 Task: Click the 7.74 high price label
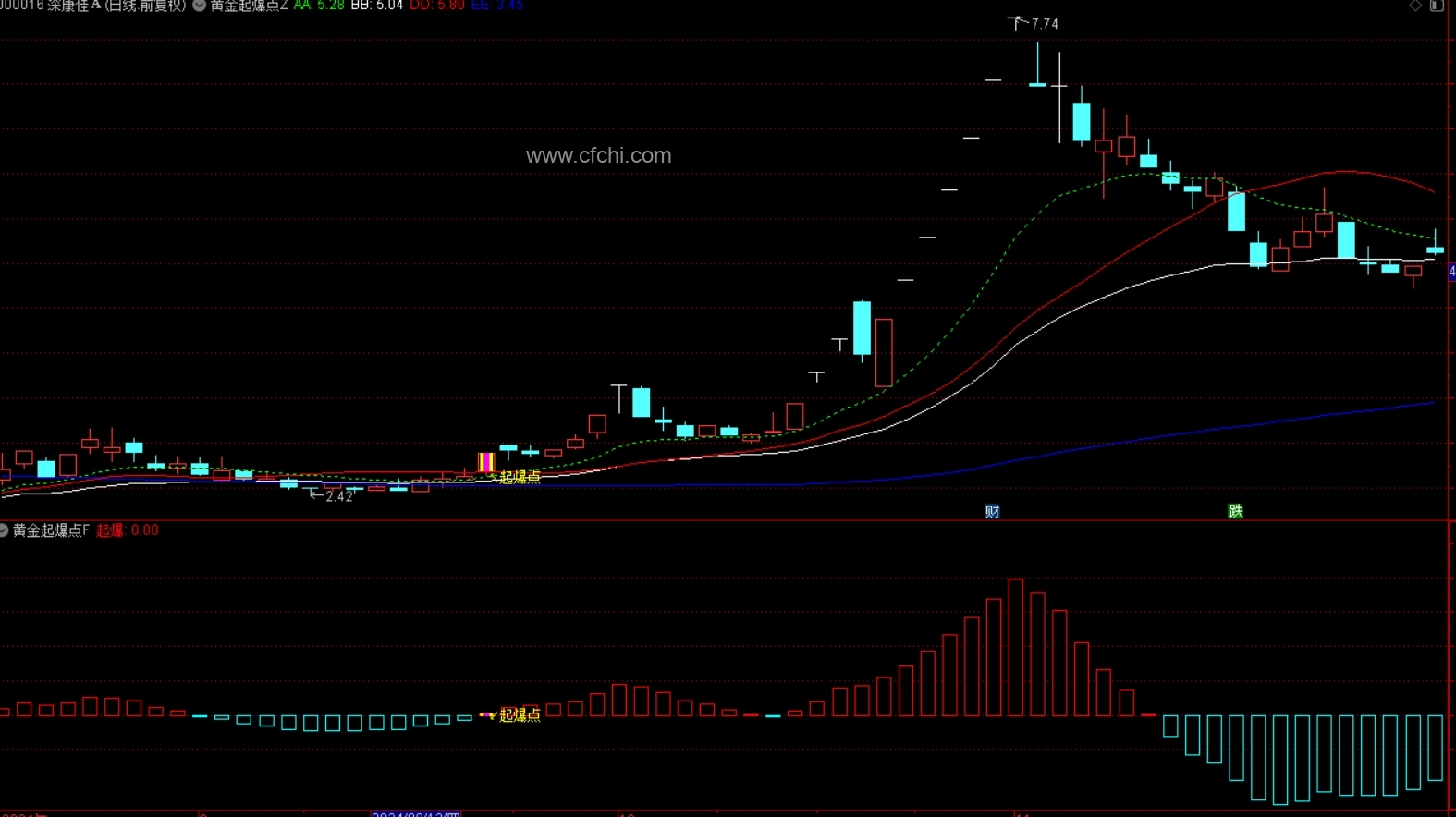point(1045,24)
